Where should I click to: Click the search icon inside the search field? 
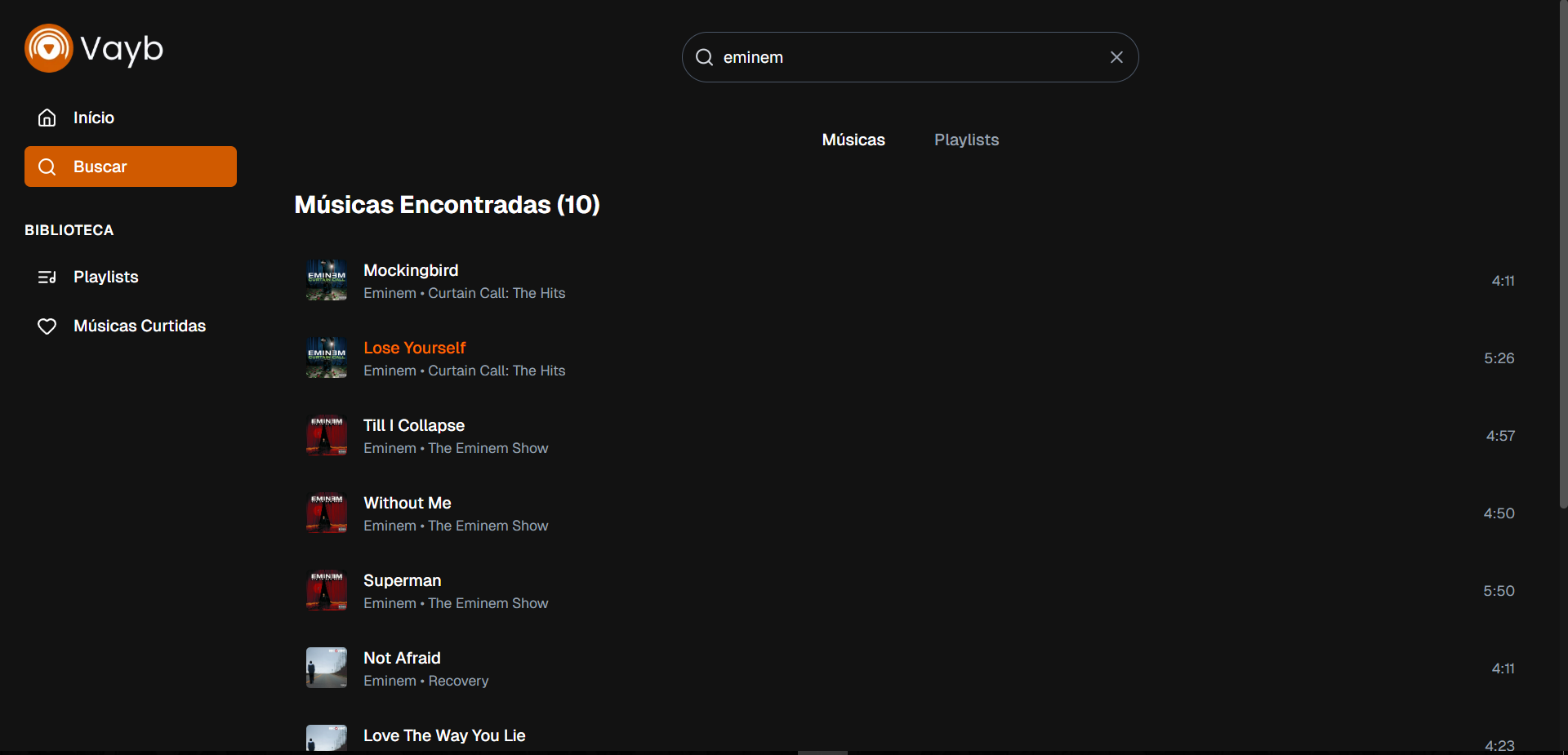point(704,57)
